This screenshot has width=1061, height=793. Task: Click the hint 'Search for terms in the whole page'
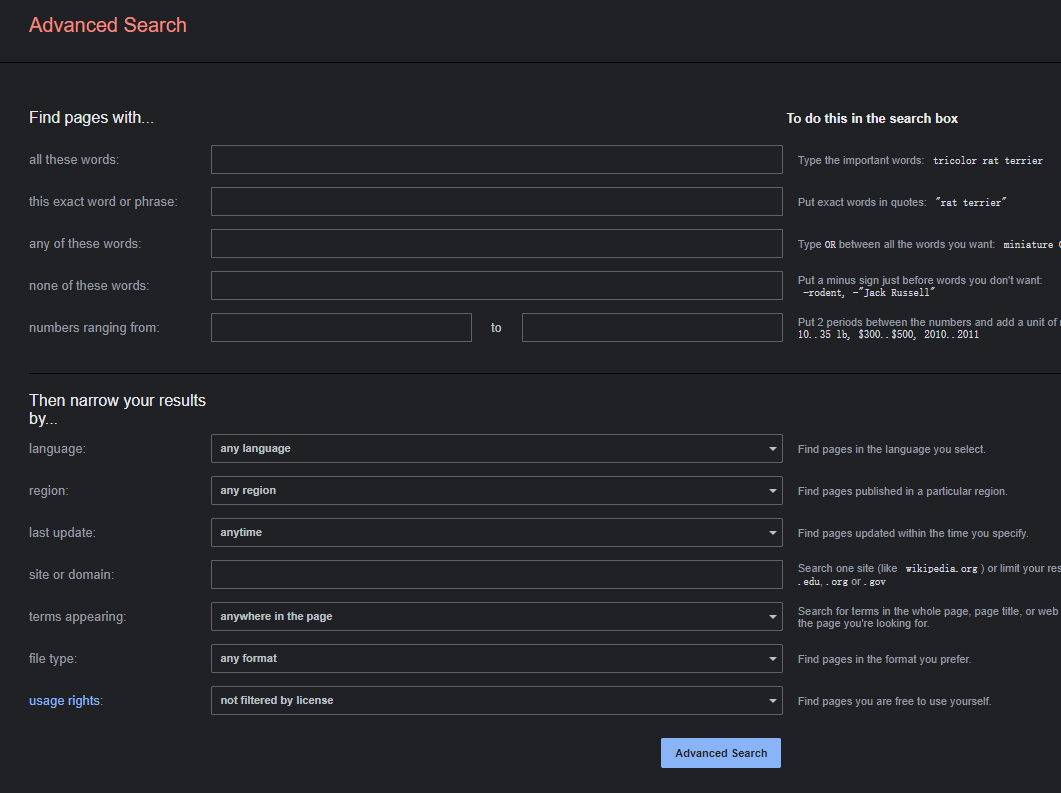929,617
